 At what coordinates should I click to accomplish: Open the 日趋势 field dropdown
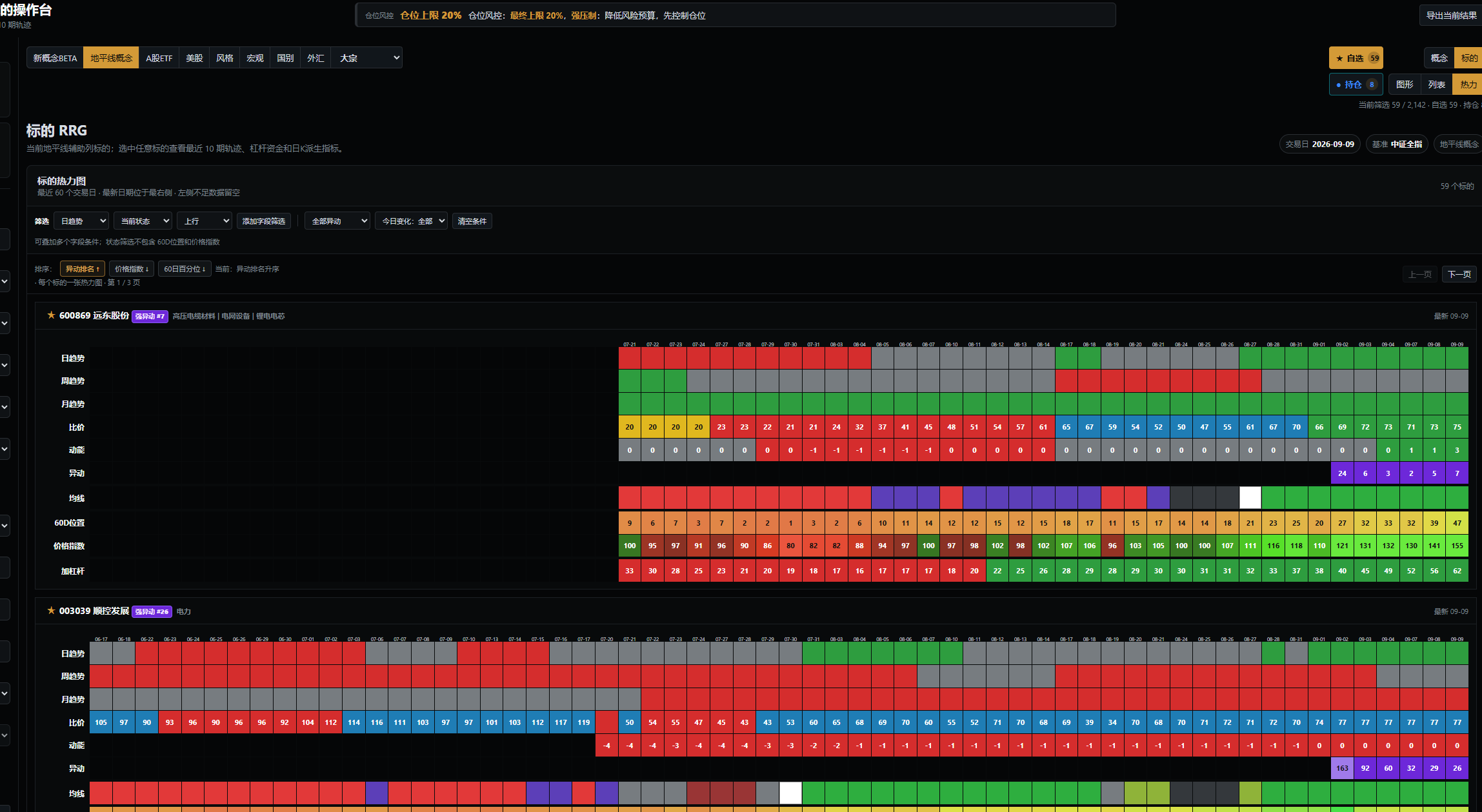81,221
